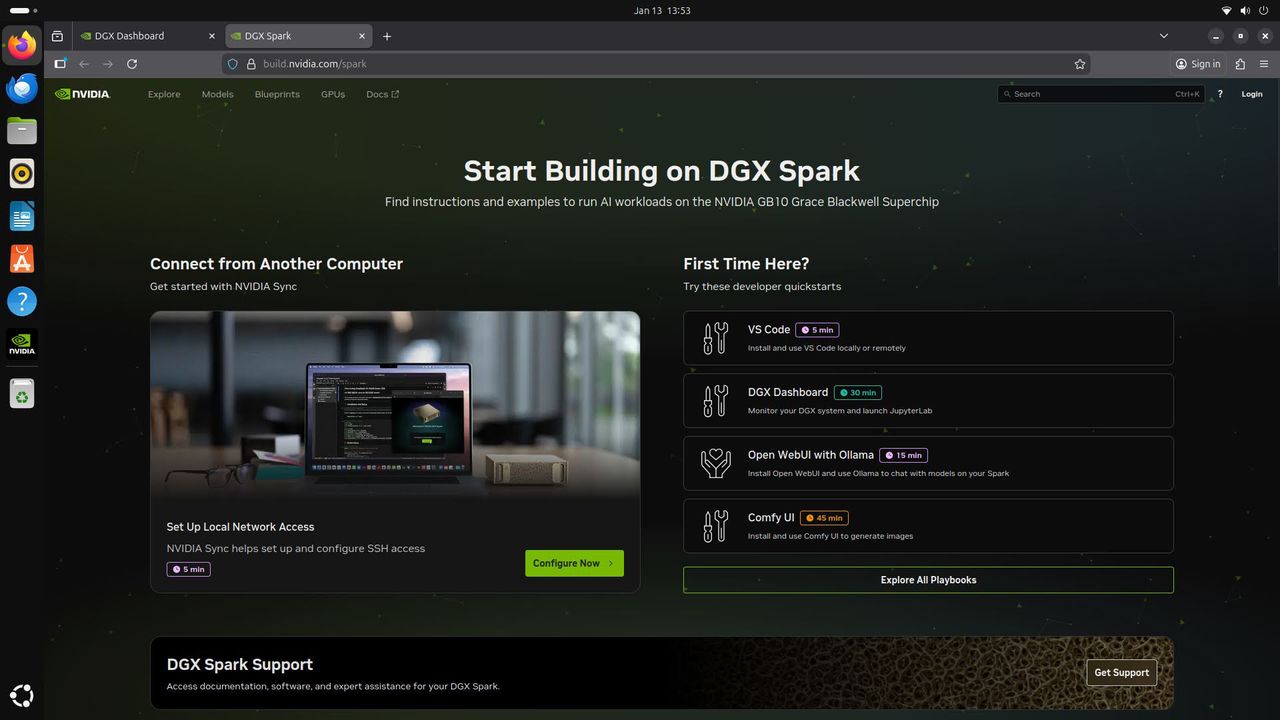Launch Rhythmbox from the dock
This screenshot has width=1280, height=720.
click(22, 174)
